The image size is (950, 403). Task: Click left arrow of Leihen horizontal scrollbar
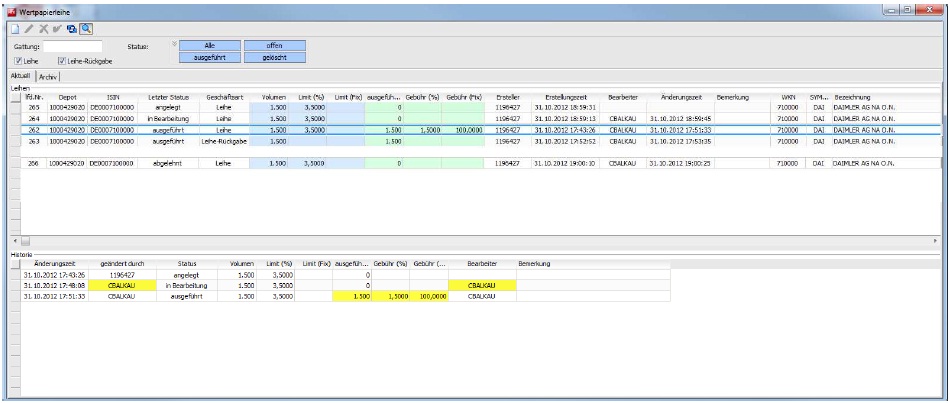tap(16, 241)
